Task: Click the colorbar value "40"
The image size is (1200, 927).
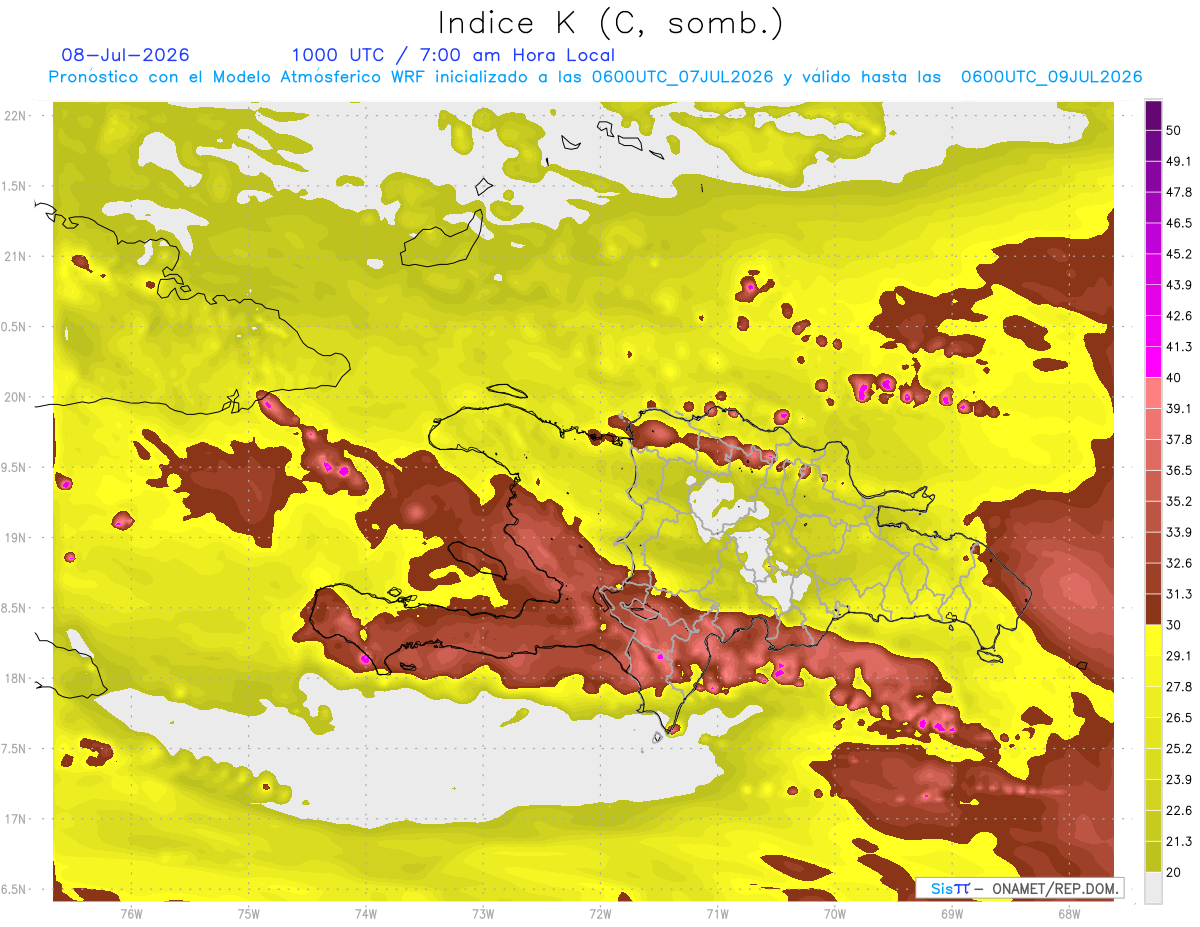Action: coord(1174,378)
